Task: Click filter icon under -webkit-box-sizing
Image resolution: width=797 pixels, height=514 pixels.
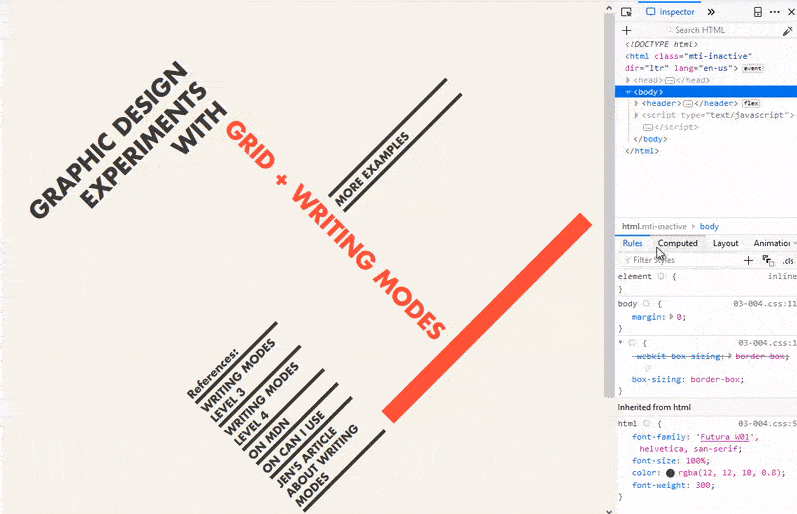Action: click(x=648, y=368)
